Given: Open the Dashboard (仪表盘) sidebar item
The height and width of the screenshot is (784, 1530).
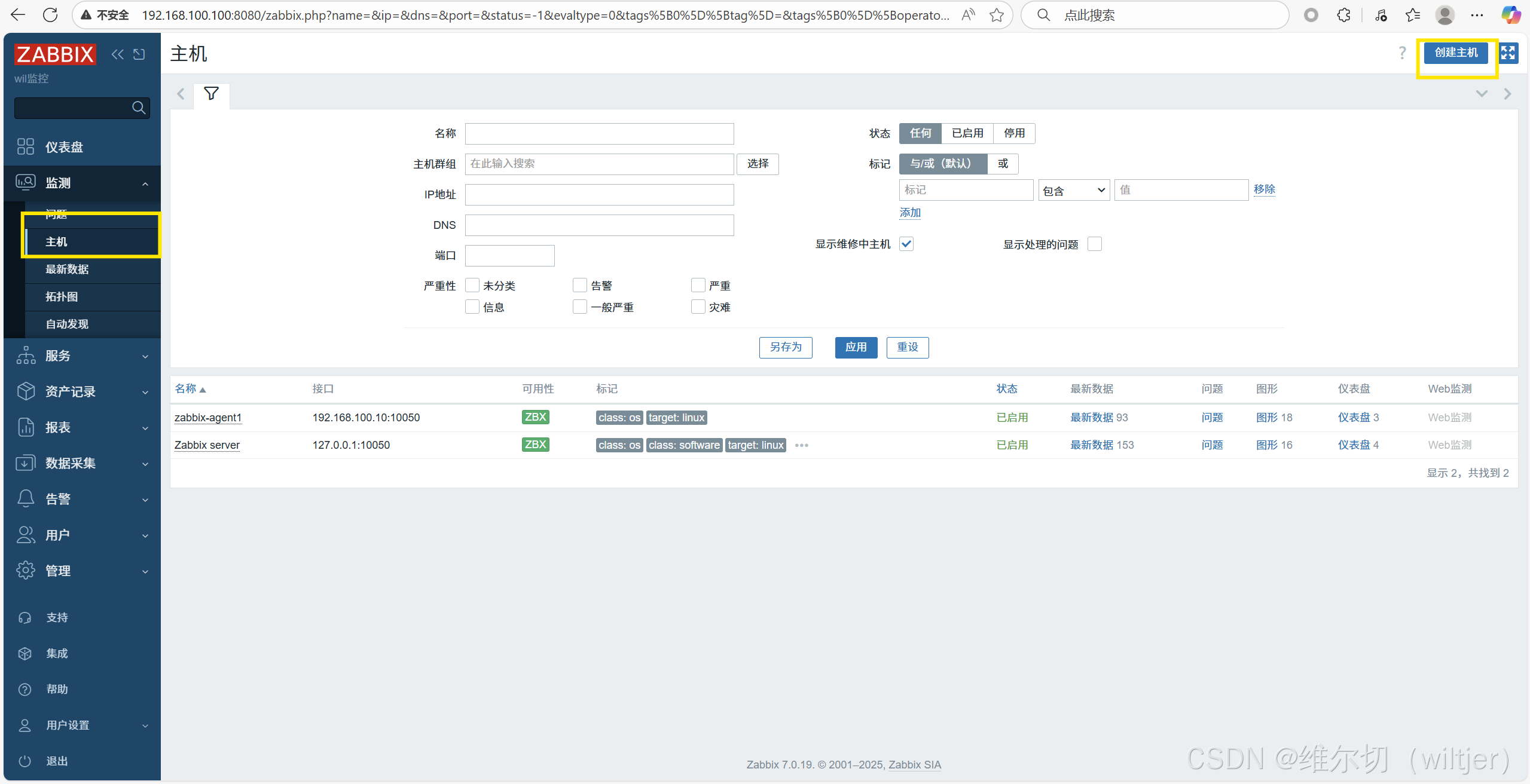Looking at the screenshot, I should [64, 147].
